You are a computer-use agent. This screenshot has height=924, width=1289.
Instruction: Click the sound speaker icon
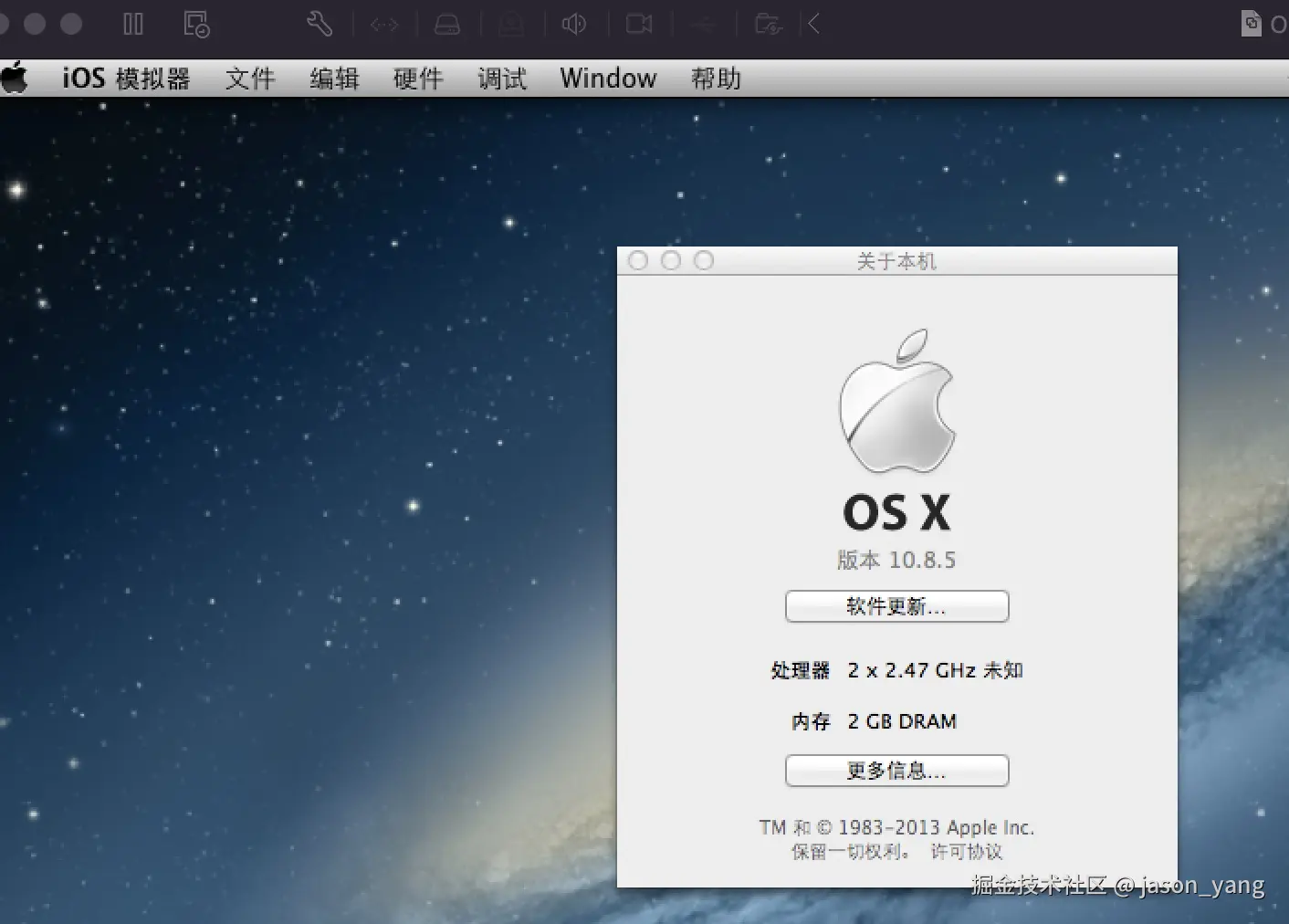[574, 24]
